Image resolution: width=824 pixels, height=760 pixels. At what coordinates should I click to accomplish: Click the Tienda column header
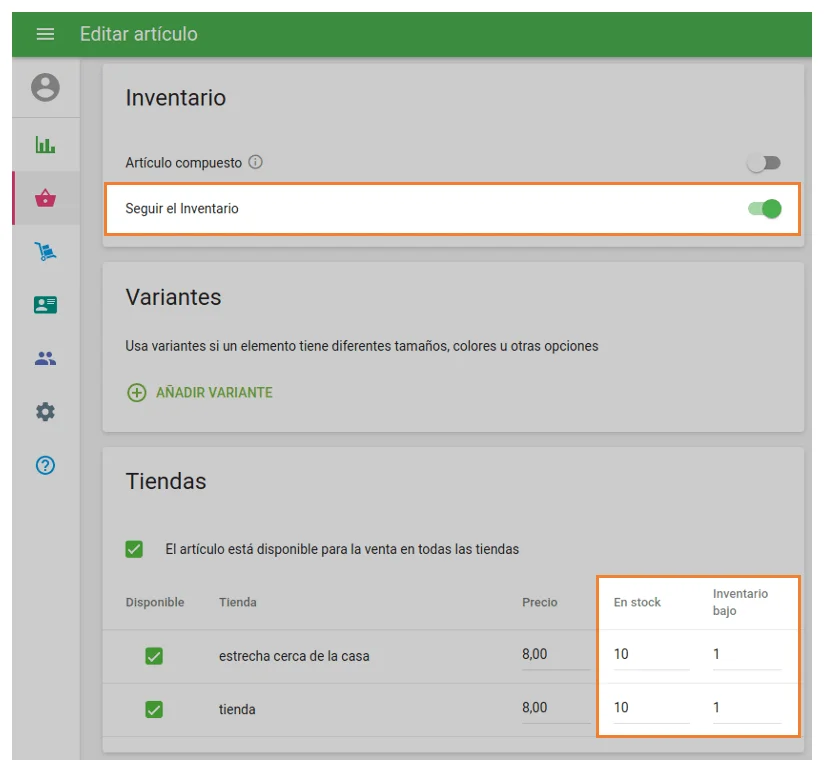pos(238,602)
